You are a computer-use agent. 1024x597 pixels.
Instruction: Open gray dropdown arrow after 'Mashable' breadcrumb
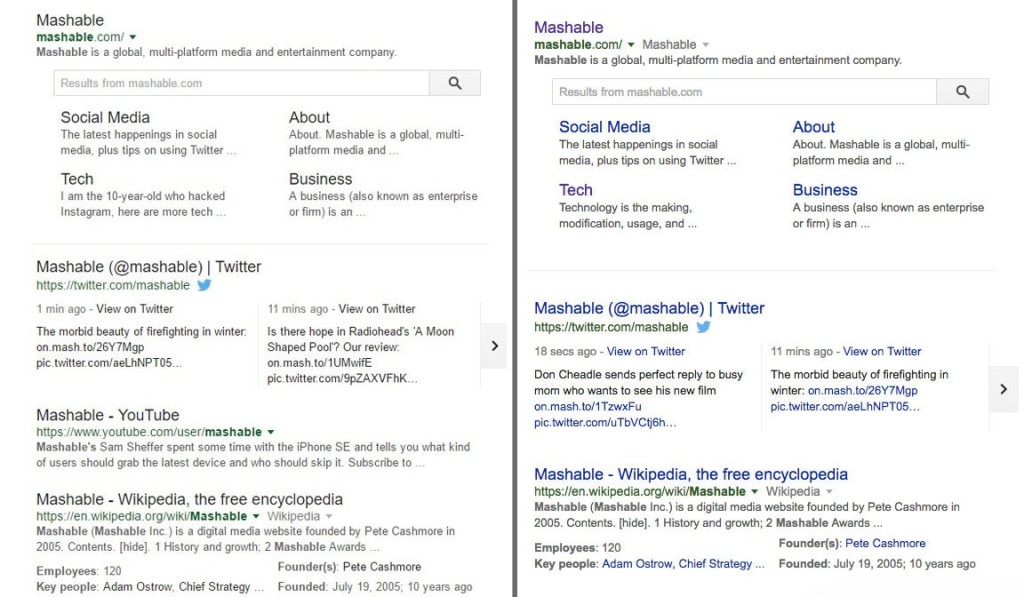(x=705, y=45)
